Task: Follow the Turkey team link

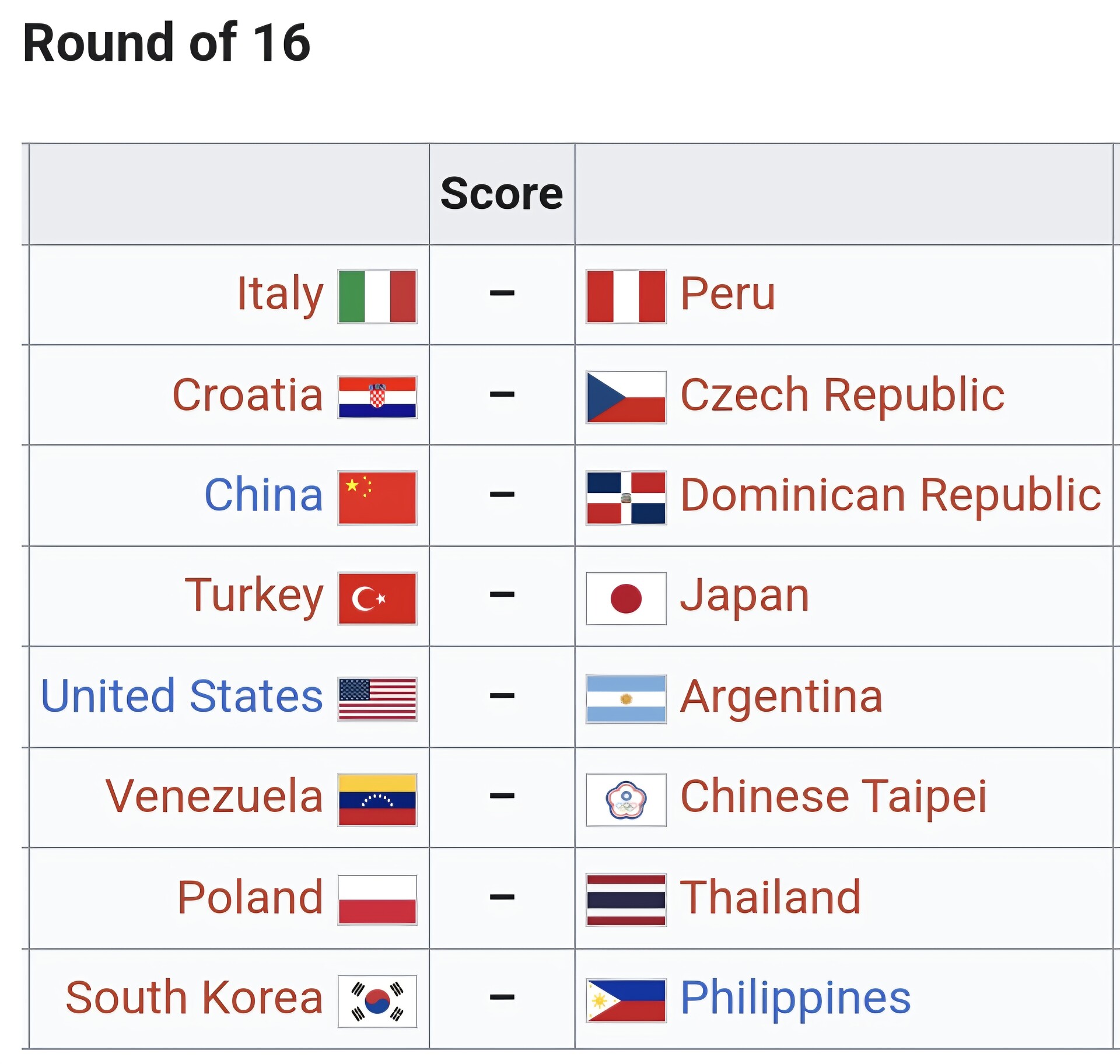Action: (254, 596)
